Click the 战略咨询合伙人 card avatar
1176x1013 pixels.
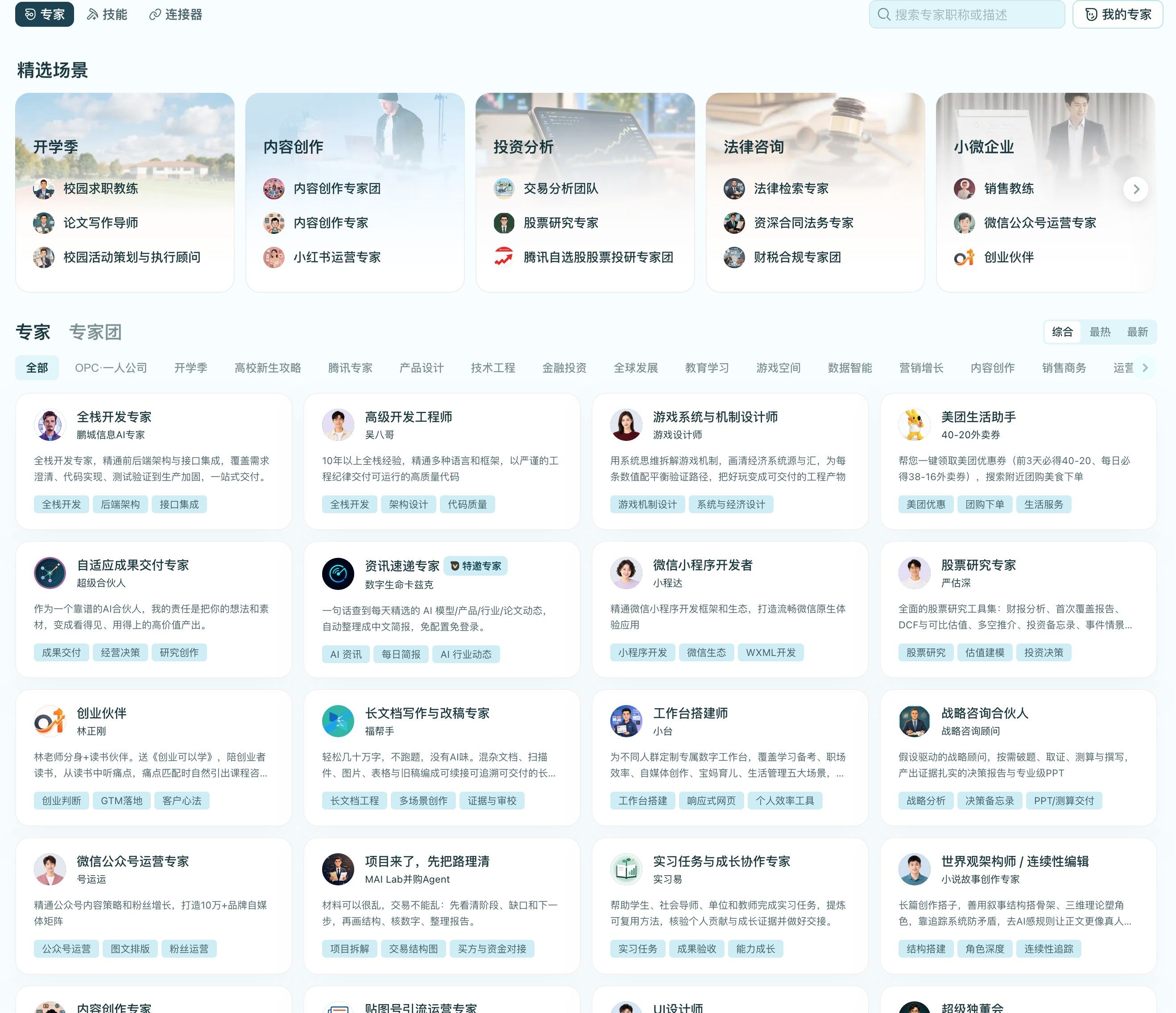click(x=915, y=721)
